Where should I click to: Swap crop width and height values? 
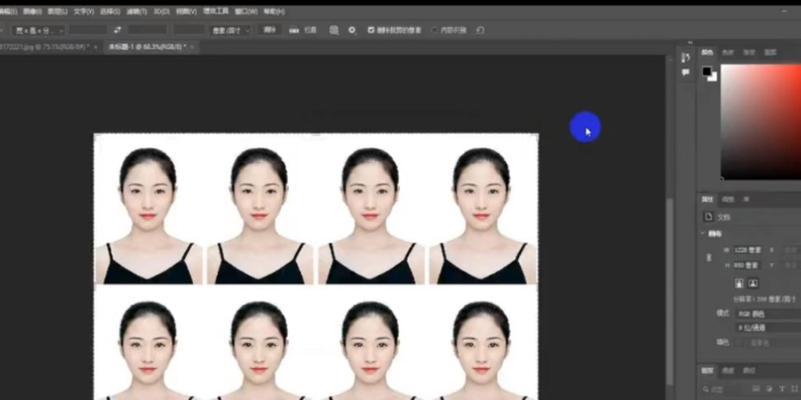[117, 30]
